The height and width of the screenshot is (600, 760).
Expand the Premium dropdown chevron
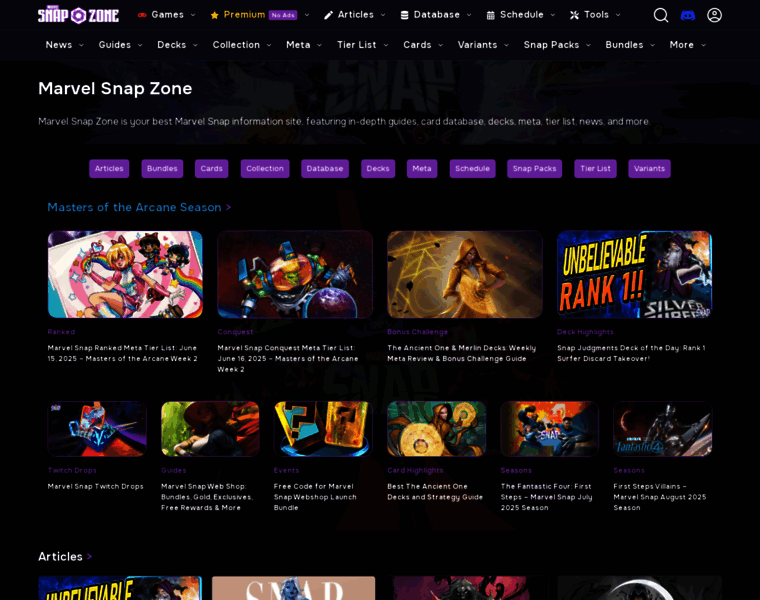click(x=307, y=15)
